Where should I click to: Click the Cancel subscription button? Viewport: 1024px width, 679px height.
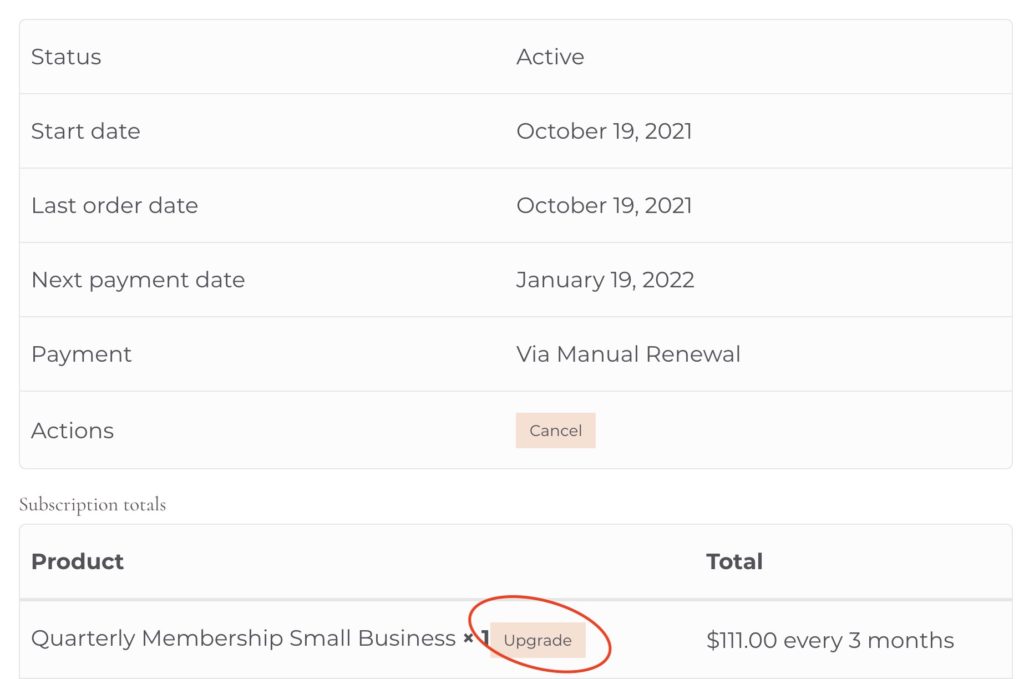click(x=555, y=431)
